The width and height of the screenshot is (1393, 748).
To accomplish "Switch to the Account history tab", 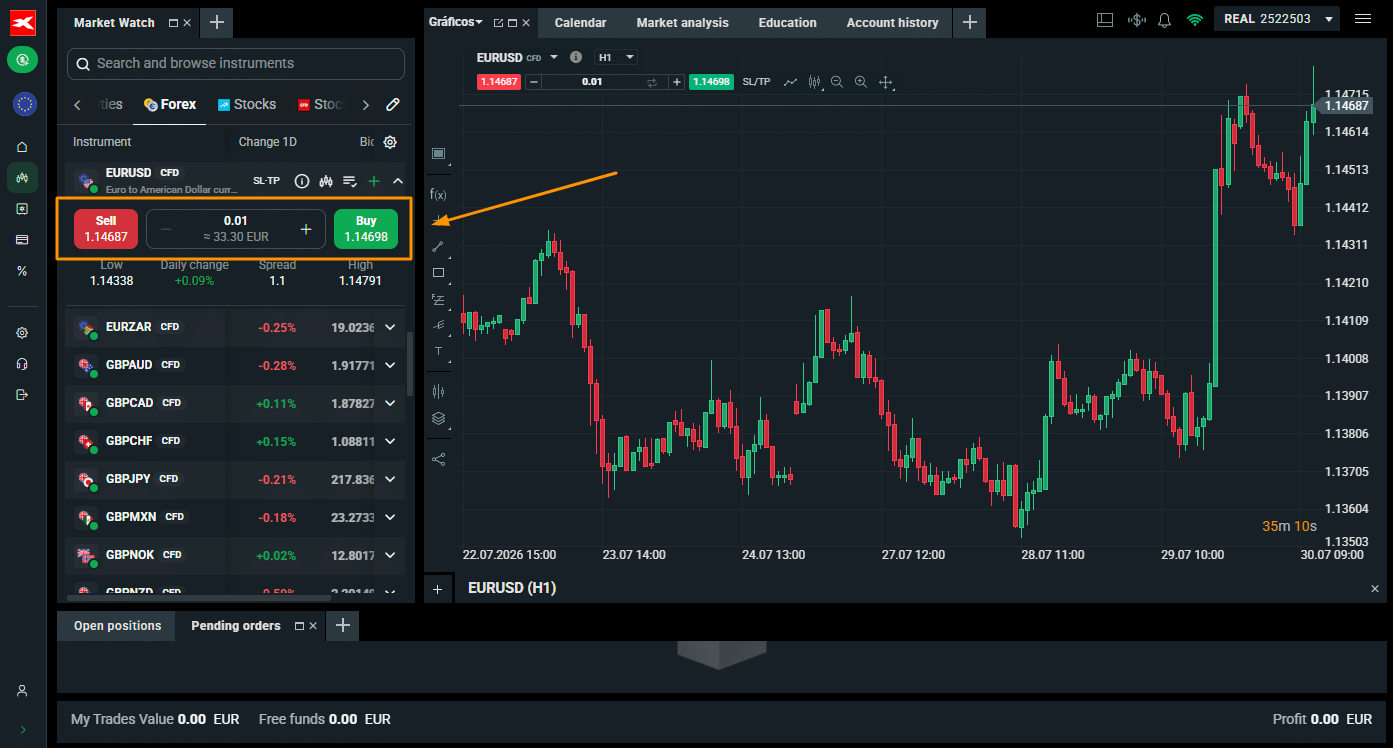I will (x=893, y=22).
